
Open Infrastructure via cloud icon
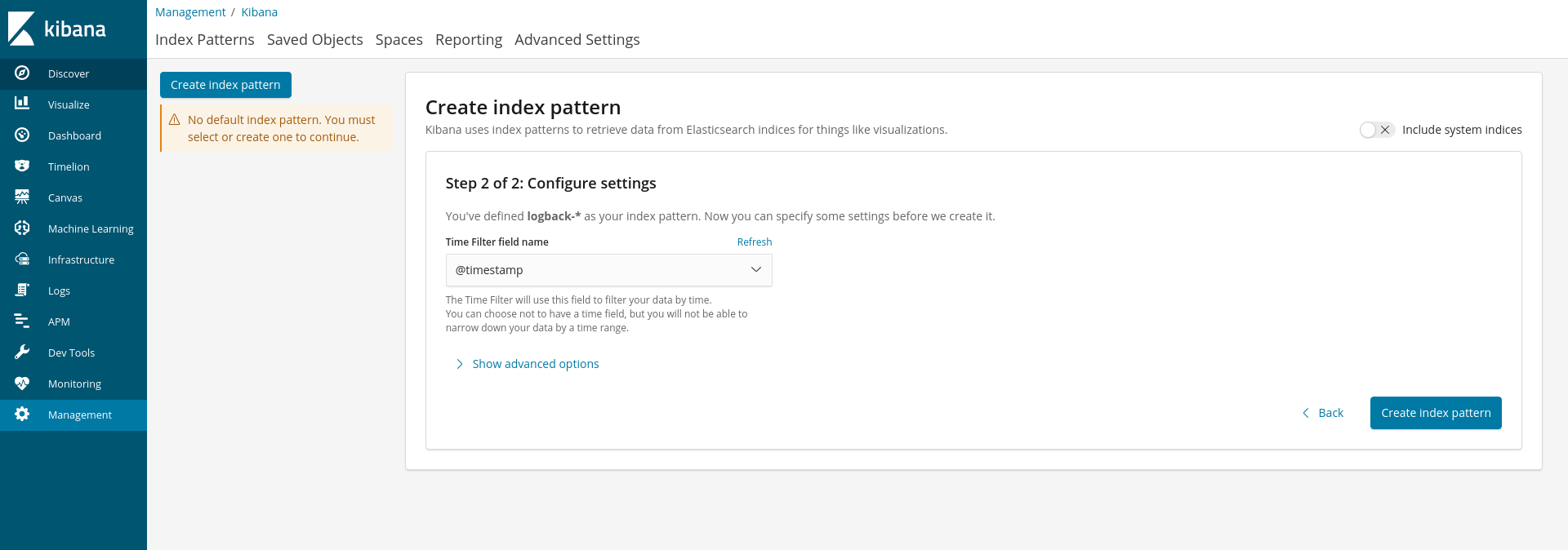[x=22, y=259]
